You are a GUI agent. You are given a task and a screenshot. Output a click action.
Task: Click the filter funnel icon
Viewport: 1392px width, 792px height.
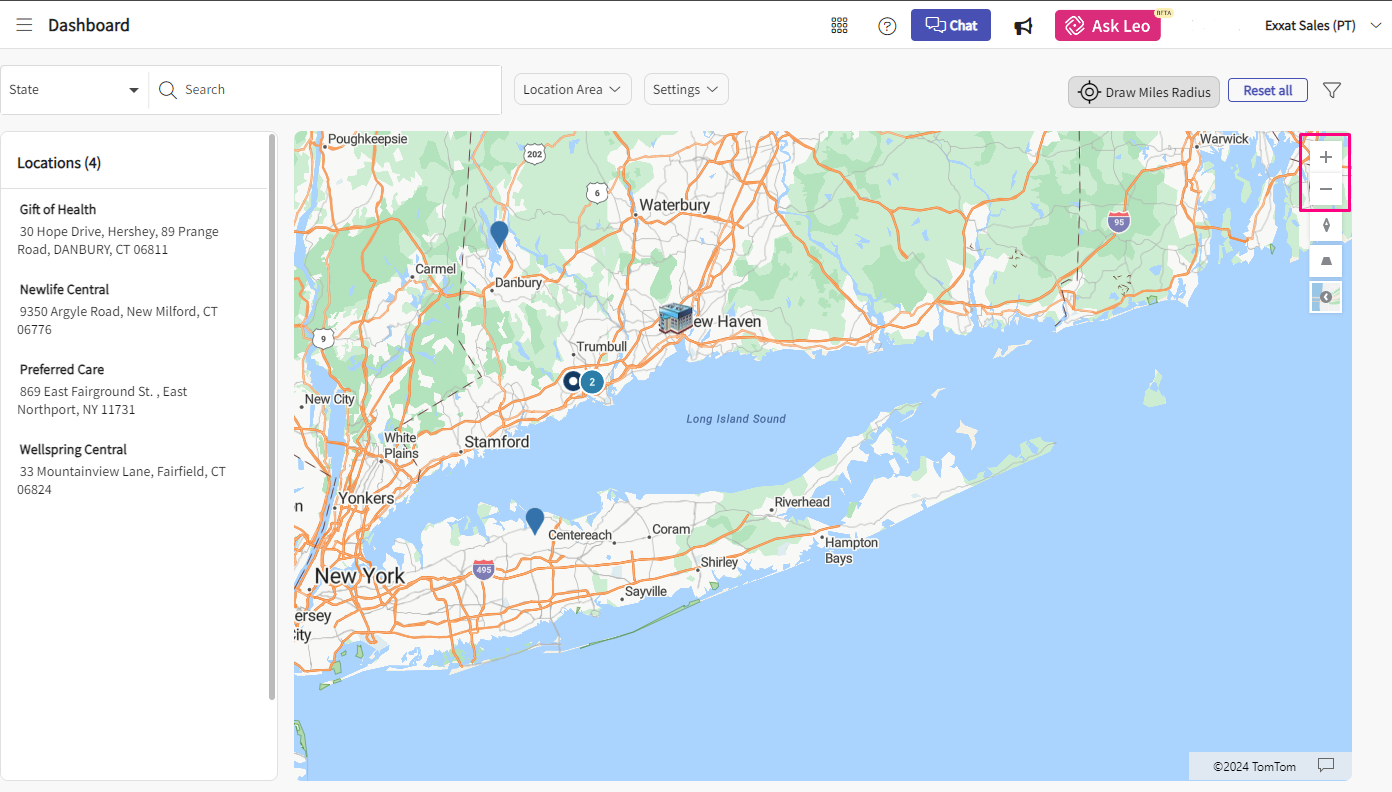(x=1331, y=90)
